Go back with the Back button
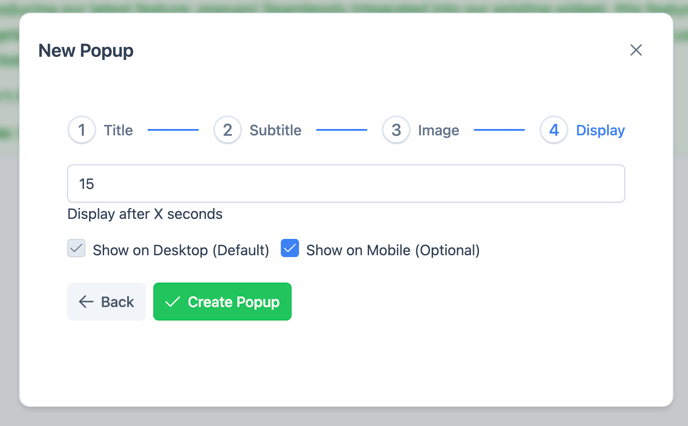 106,301
